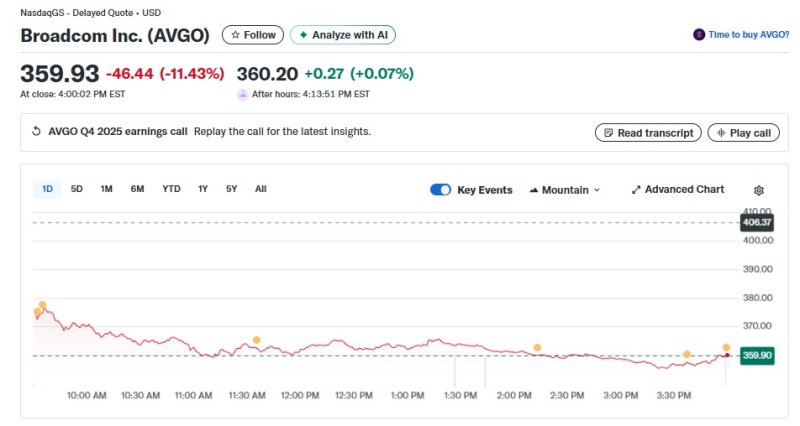
Task: Select the 5D time range tab
Action: click(77, 189)
